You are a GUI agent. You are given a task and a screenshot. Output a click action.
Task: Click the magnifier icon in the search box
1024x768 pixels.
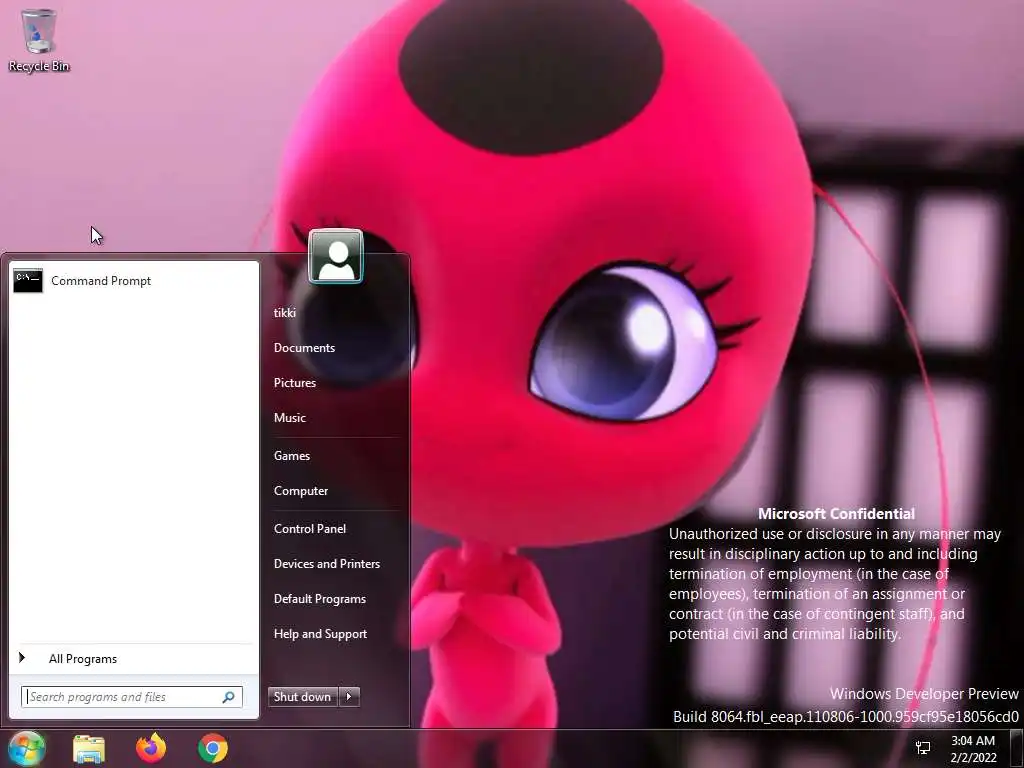click(x=229, y=697)
